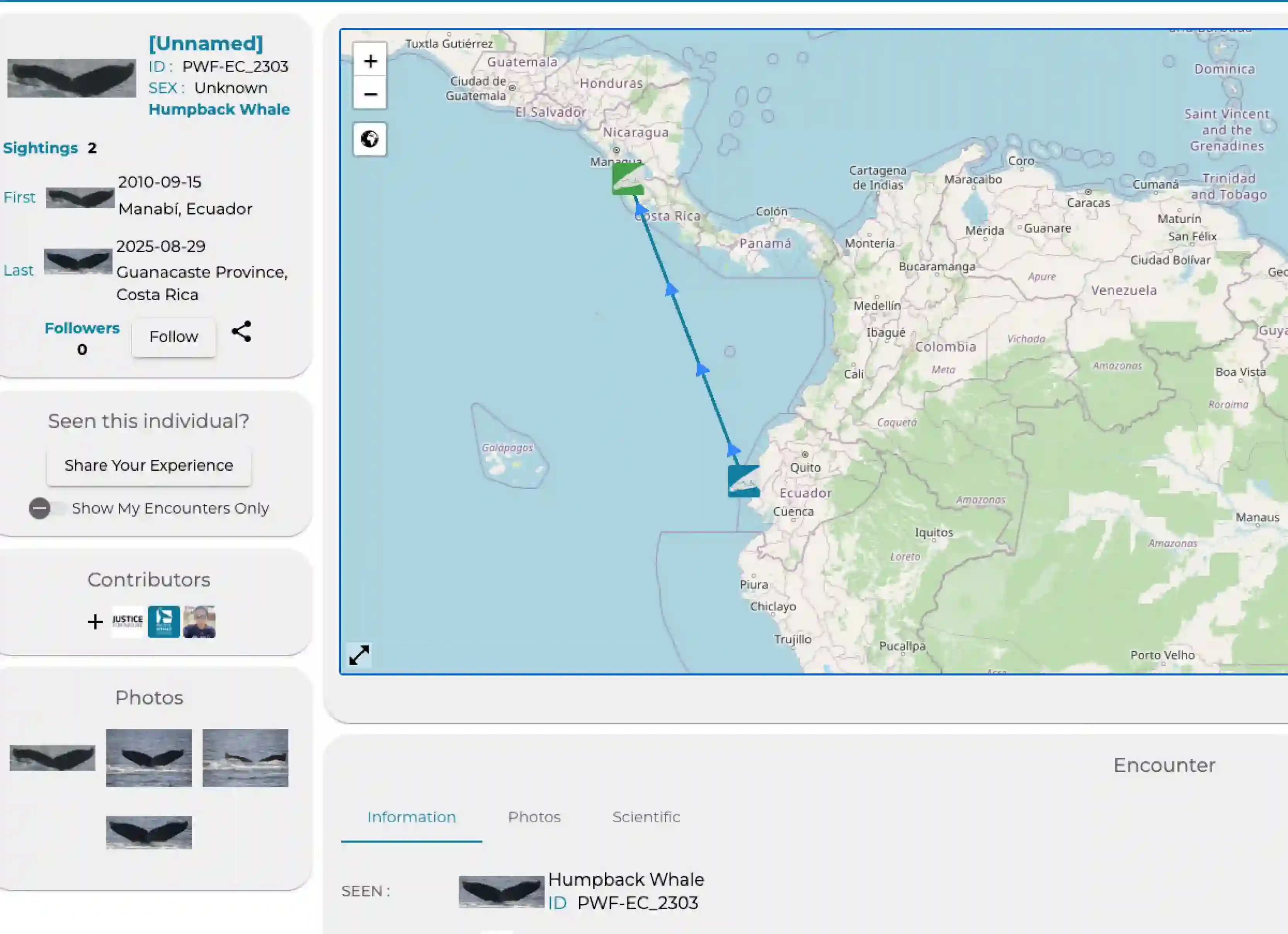The width and height of the screenshot is (1288, 934).
Task: Click the blue whale marker near Ecuador
Action: pos(744,481)
